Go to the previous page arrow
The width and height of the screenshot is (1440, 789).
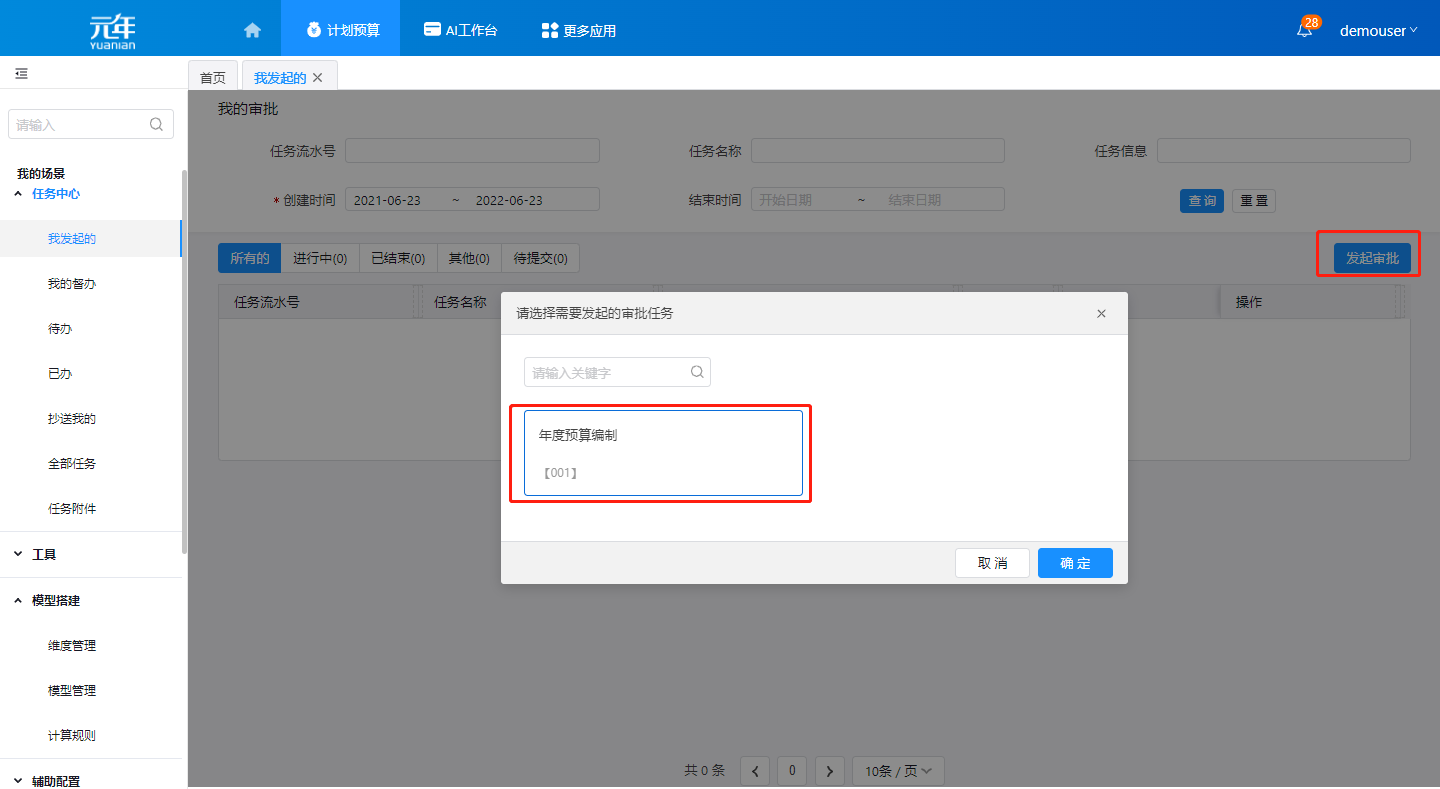click(754, 771)
